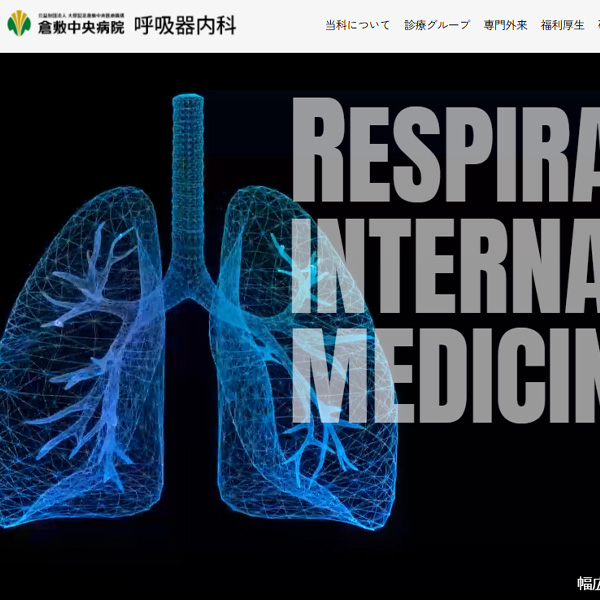Go to the 福利厚生 menu item
The width and height of the screenshot is (600, 600).
point(562,25)
